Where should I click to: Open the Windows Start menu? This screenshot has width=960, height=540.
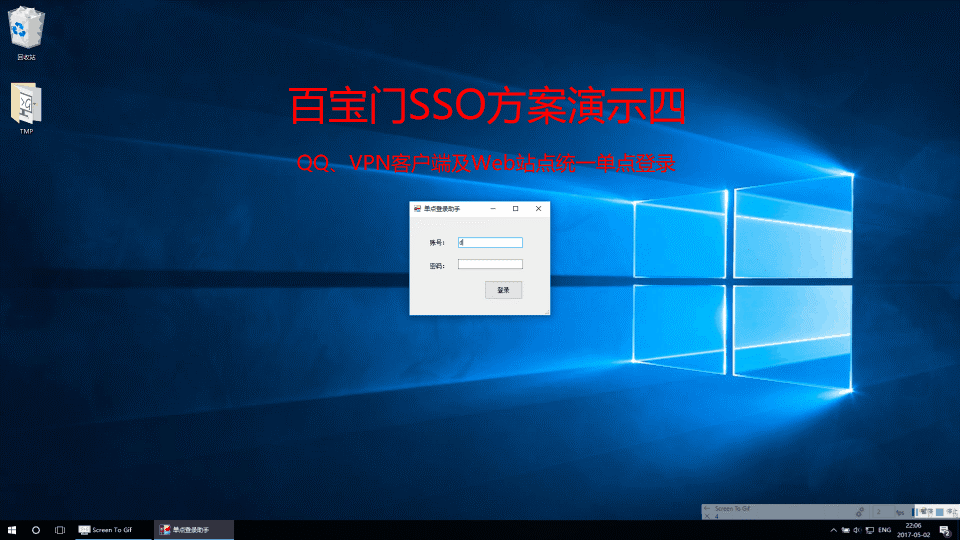point(12,530)
